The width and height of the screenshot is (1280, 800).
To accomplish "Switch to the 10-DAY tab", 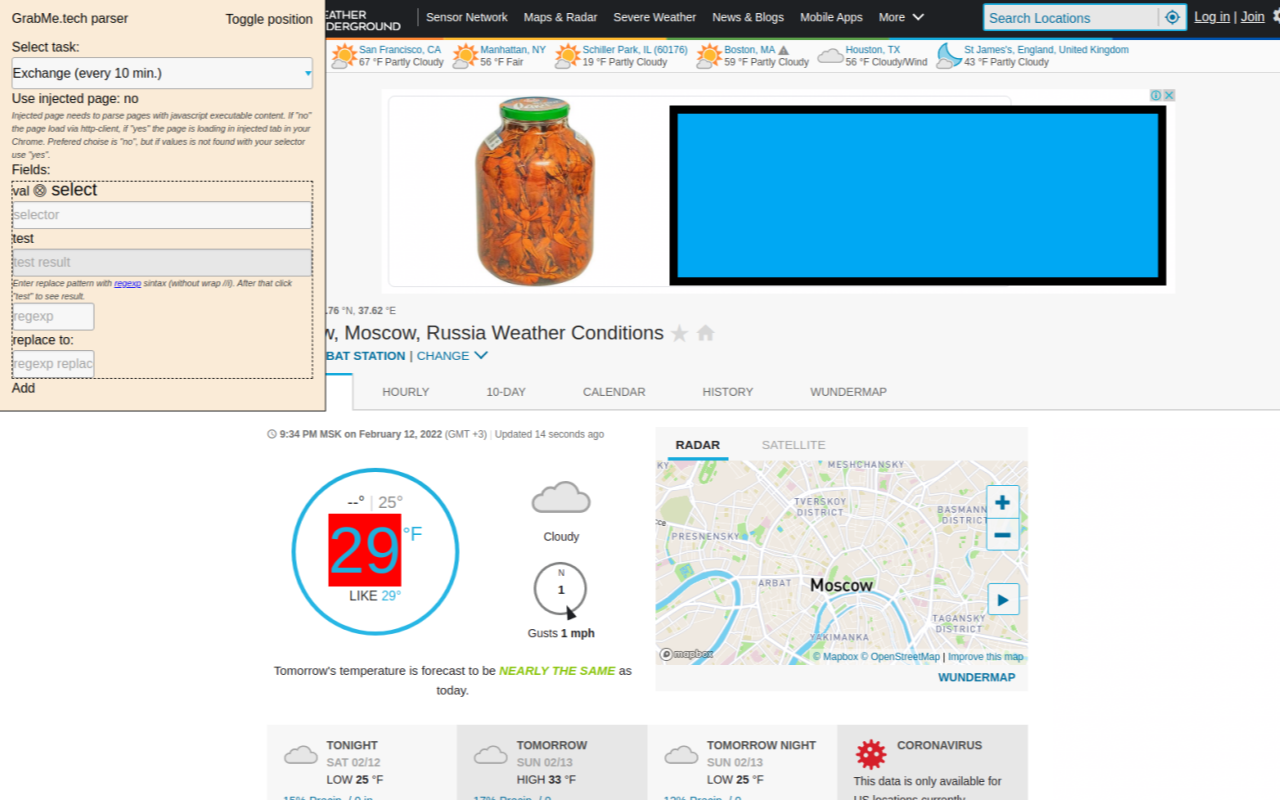I will (506, 392).
